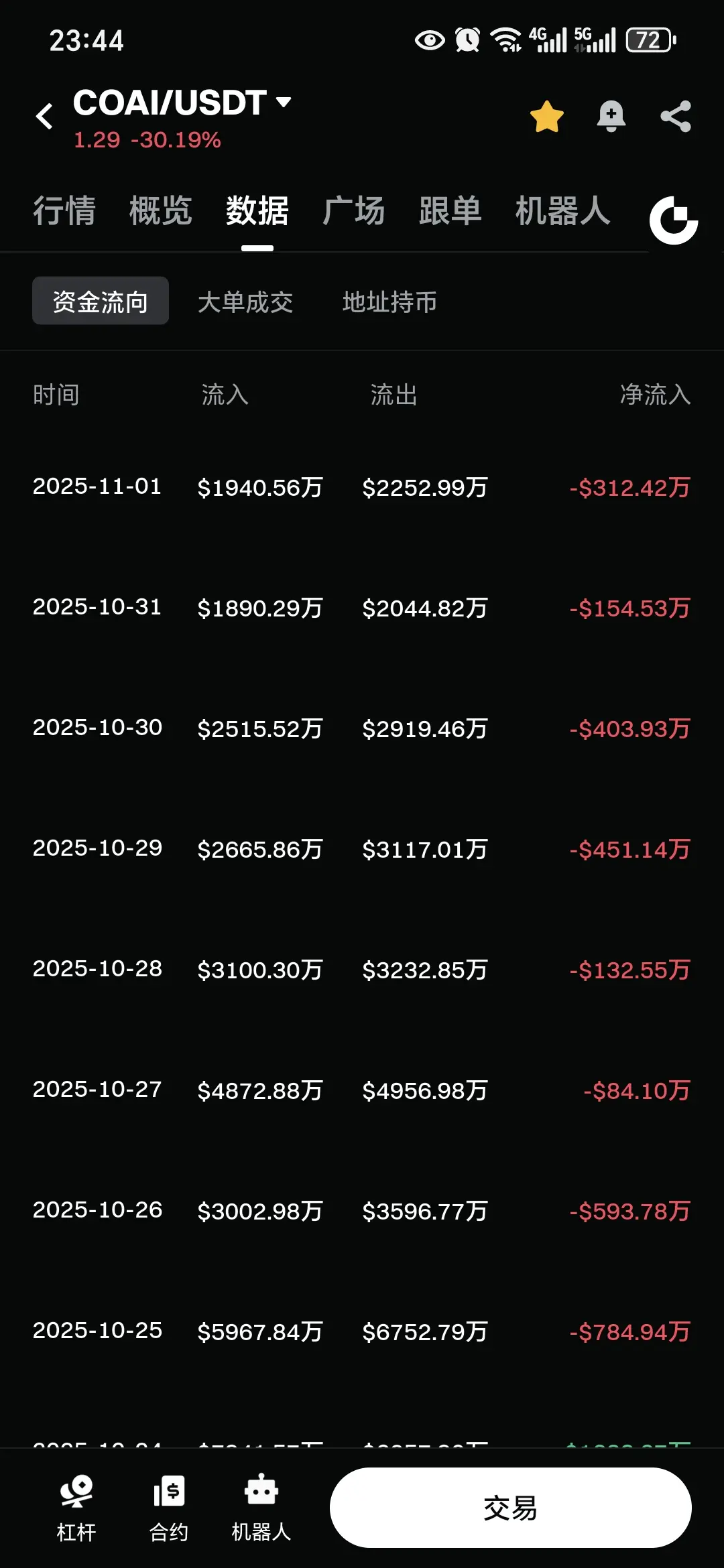Toggle the yellow favorite star
724x1568 pixels.
click(x=546, y=117)
